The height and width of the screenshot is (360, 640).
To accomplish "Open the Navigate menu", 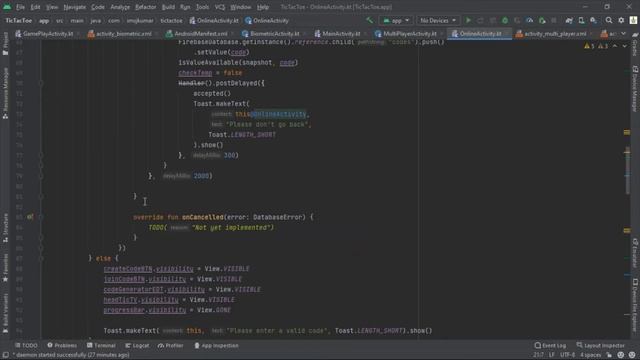I will [75, 7].
